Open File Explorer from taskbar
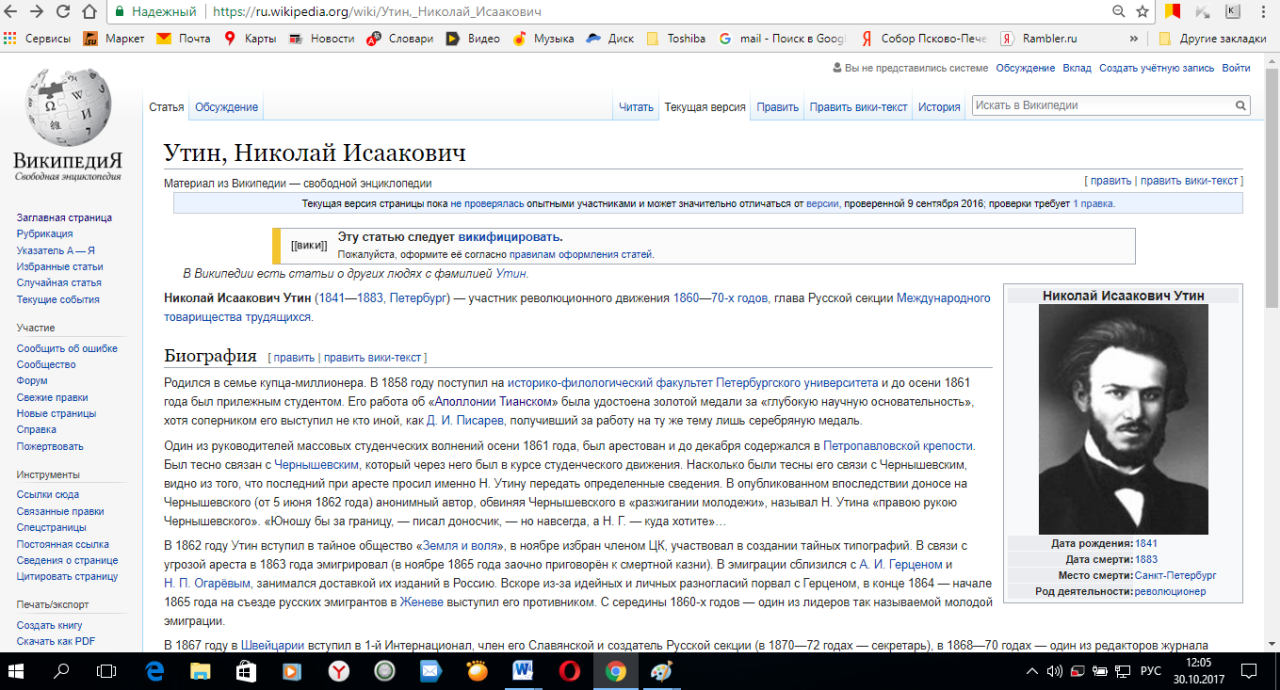 point(200,670)
